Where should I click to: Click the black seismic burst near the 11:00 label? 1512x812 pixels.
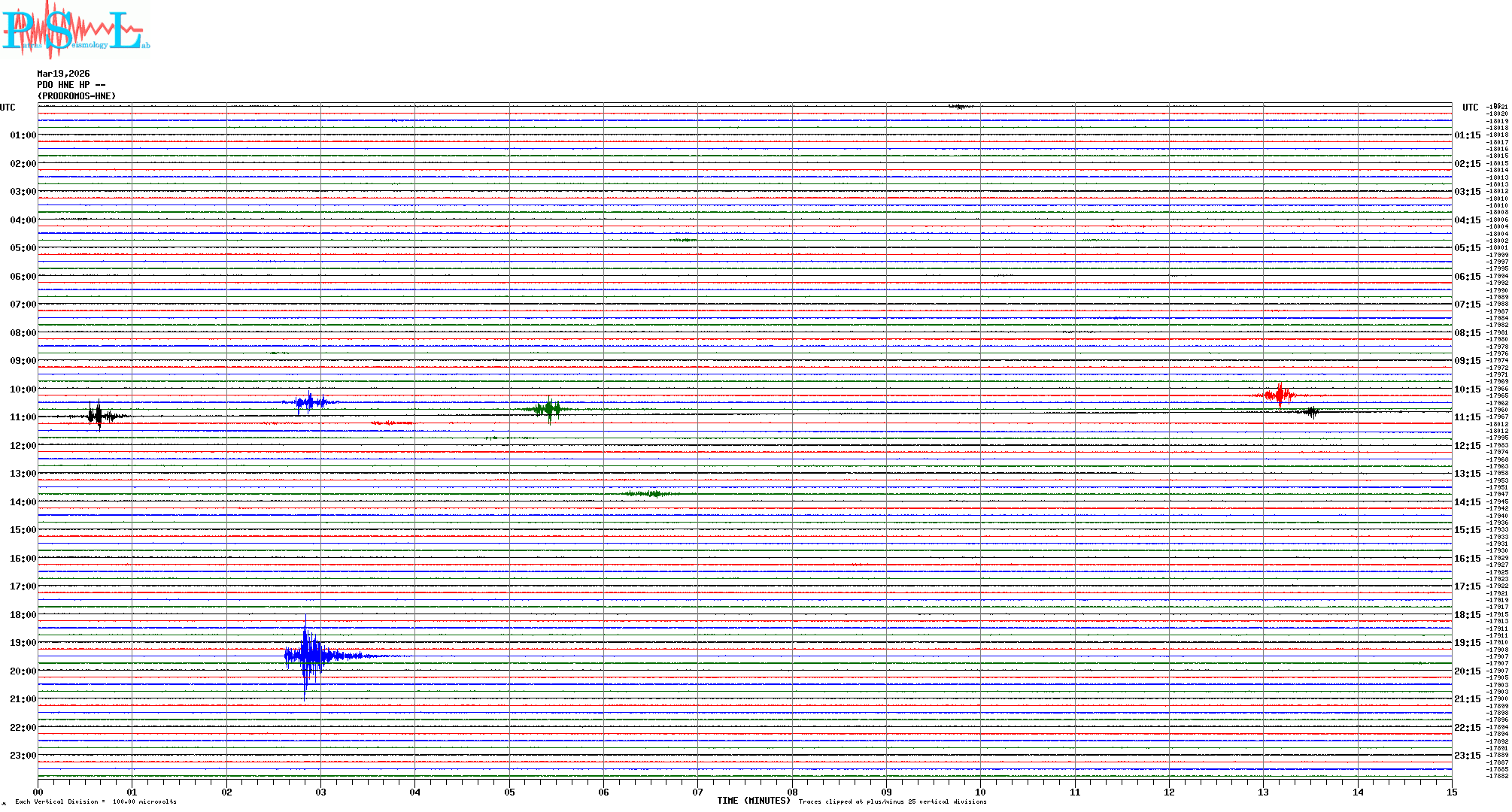[x=98, y=415]
